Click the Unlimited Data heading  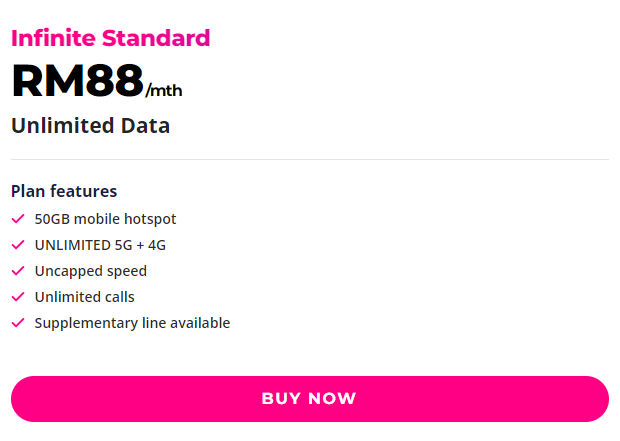(x=91, y=126)
